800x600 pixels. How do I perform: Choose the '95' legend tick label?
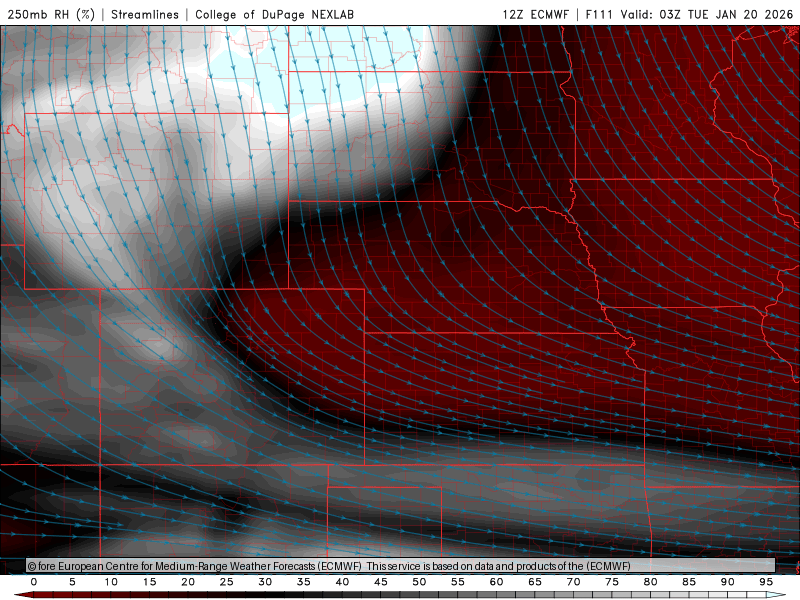click(766, 582)
